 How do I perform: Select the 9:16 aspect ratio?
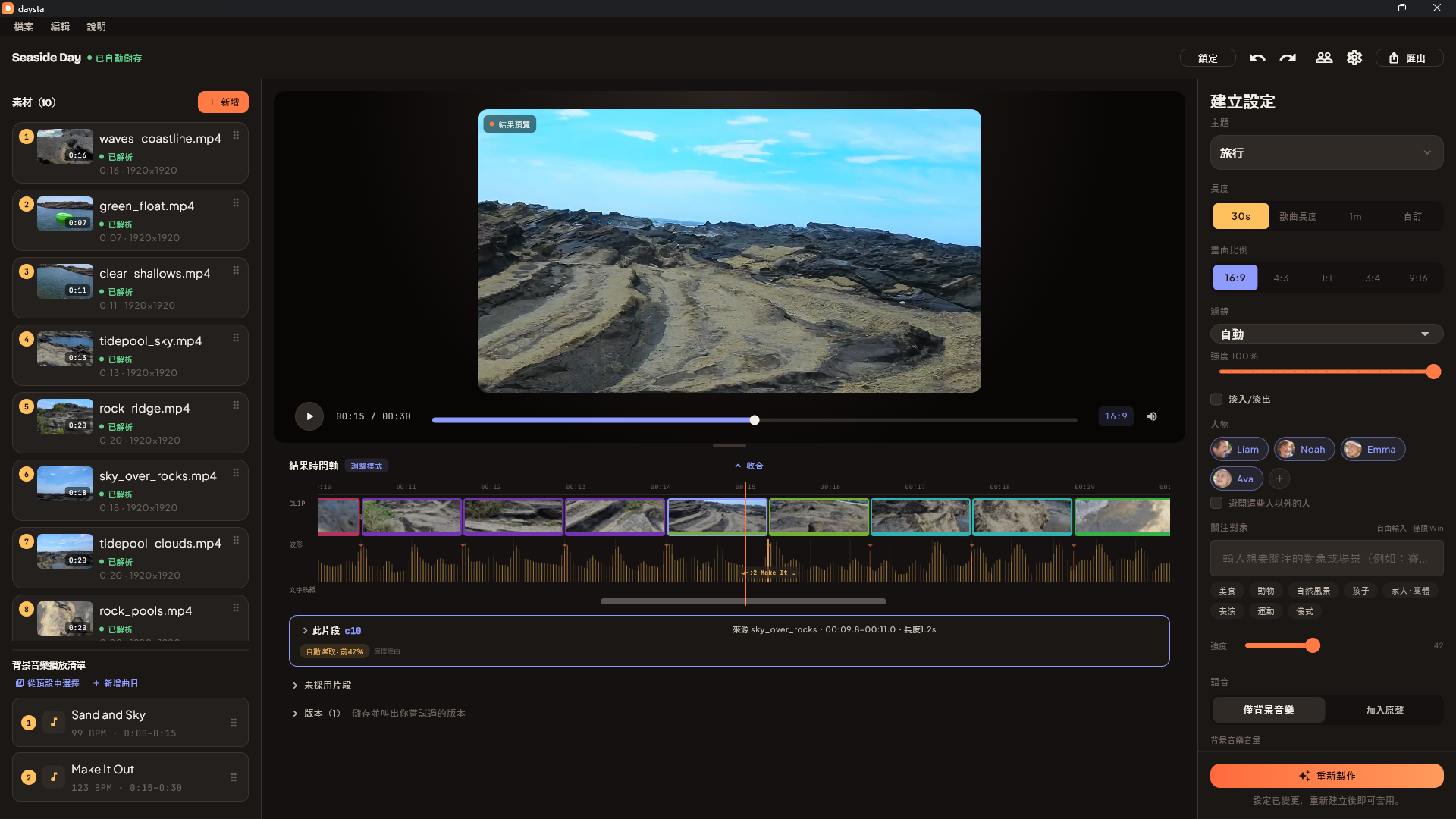coord(1418,278)
